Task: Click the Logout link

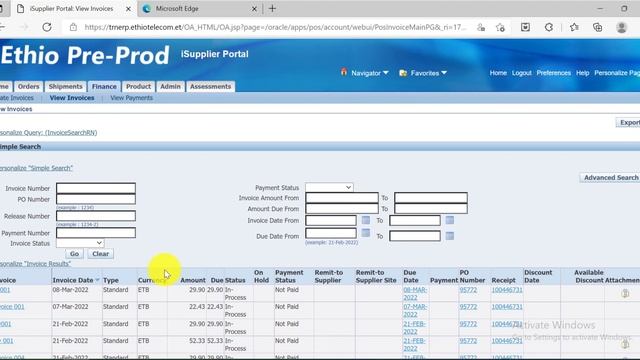Action: pyautogui.click(x=522, y=73)
